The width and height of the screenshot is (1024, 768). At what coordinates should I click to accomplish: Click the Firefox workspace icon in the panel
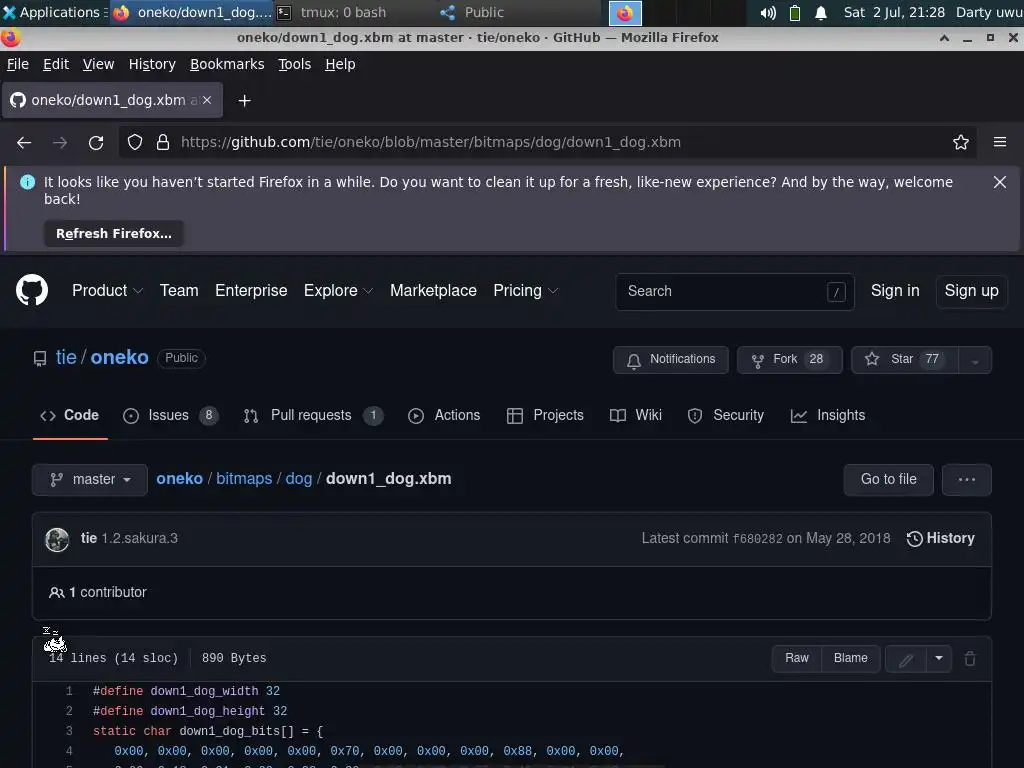pos(625,13)
